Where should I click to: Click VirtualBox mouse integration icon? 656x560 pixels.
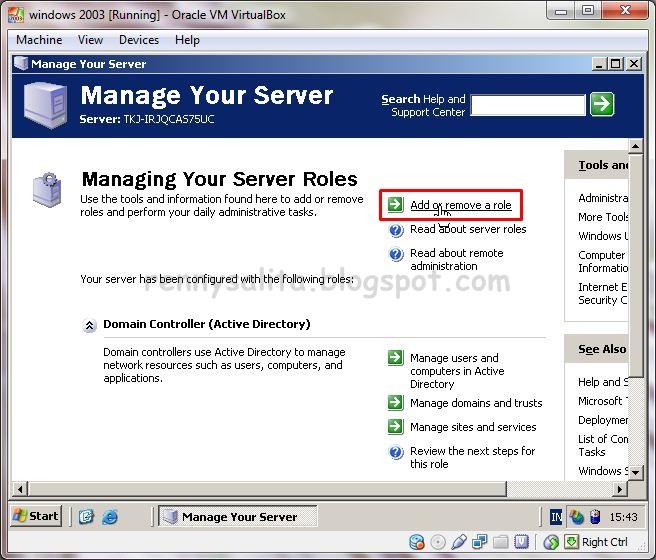tap(551, 542)
